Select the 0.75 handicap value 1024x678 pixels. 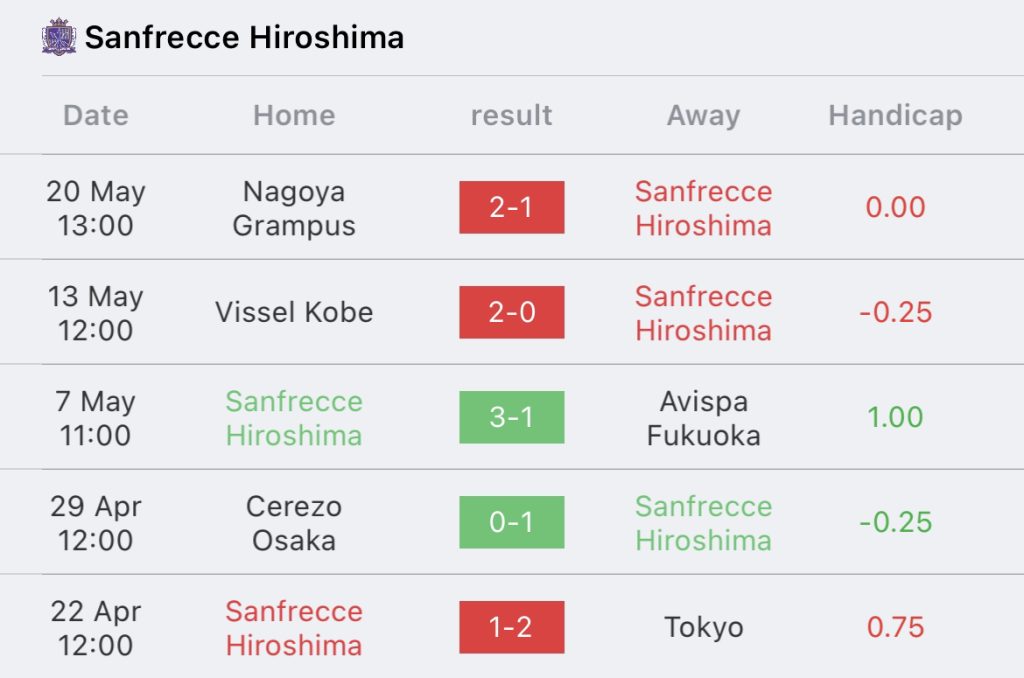(895, 627)
